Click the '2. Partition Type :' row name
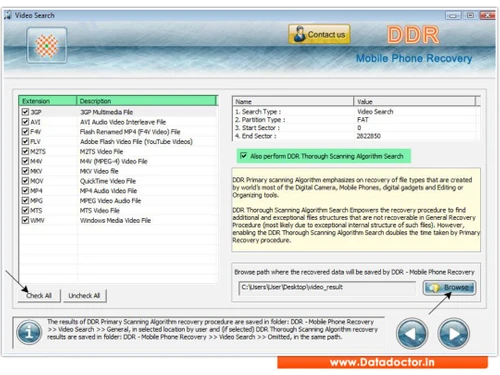The image size is (500, 375). 260,120
